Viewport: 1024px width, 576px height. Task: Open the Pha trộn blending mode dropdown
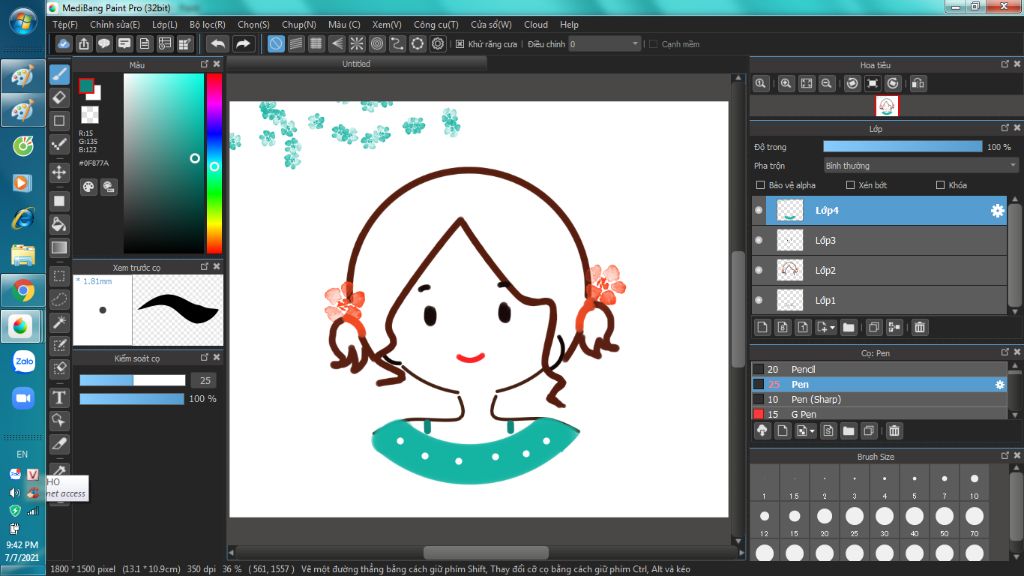tap(920, 165)
